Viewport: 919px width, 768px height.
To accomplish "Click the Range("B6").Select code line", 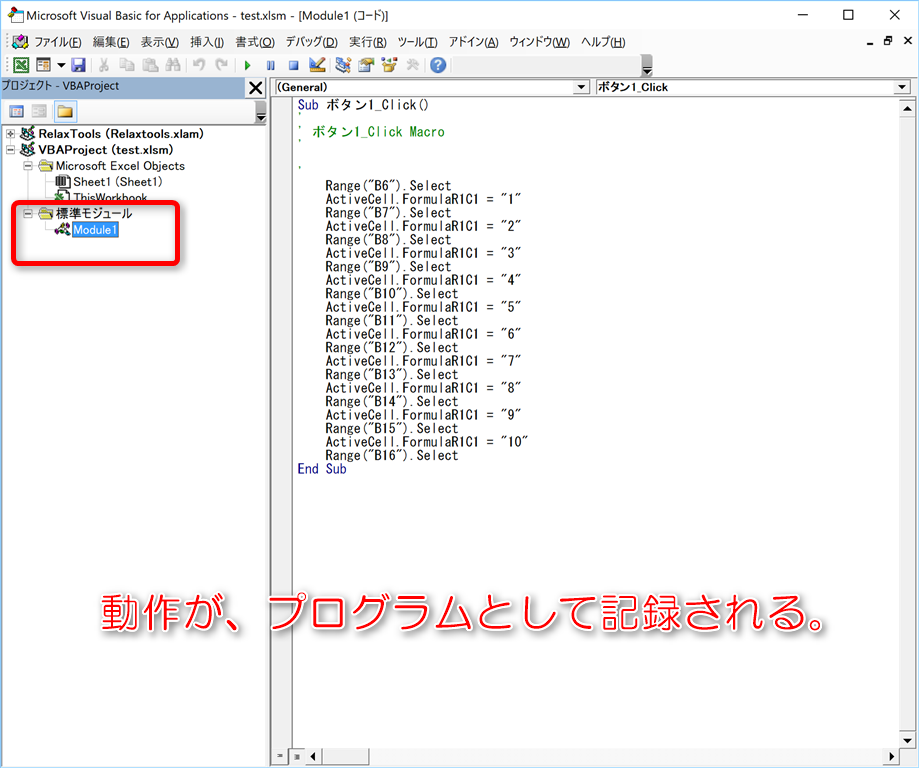I will [x=388, y=186].
